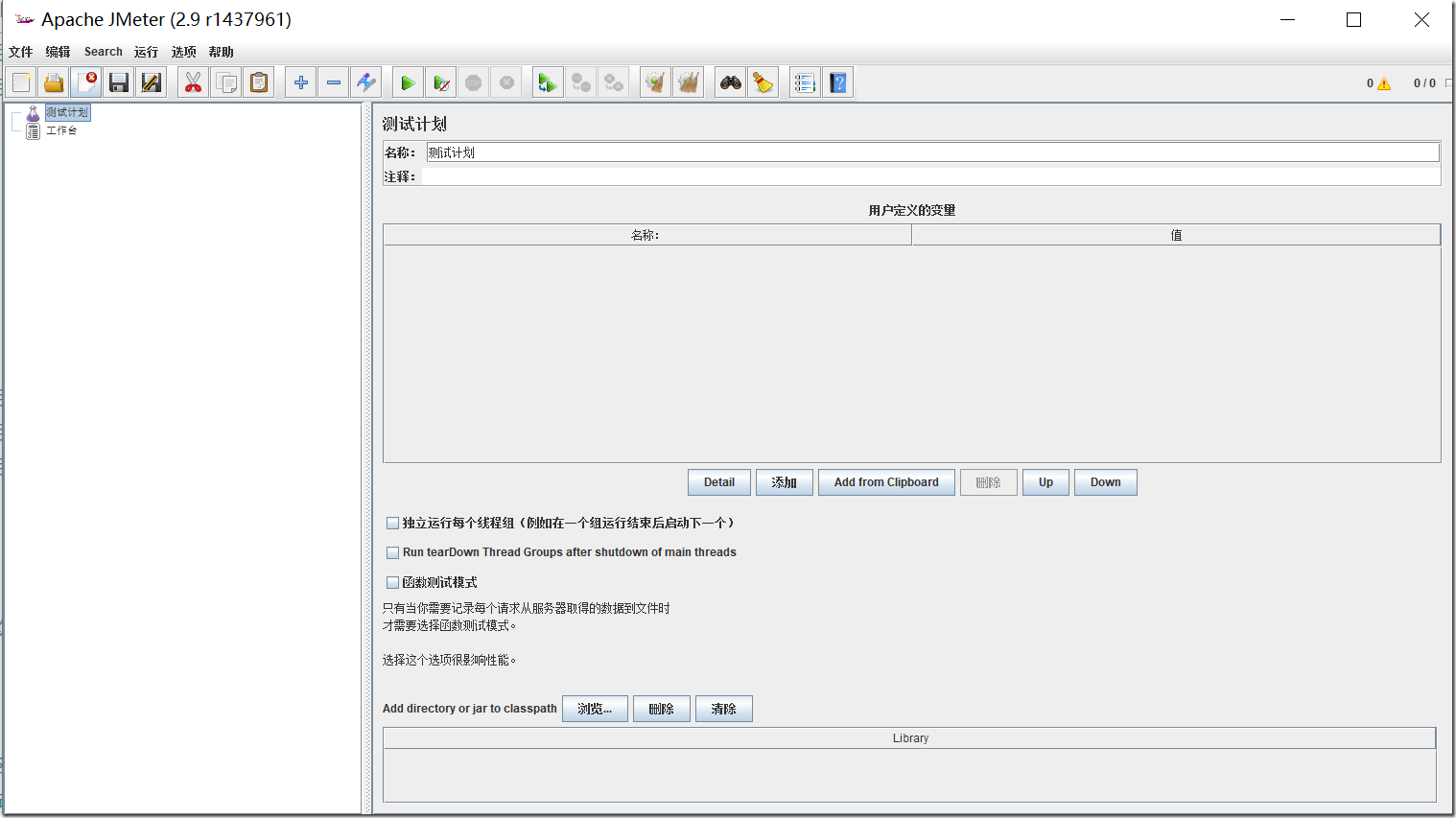Clear results with single broom icon
This screenshot has height=818, width=1456.
656,82
